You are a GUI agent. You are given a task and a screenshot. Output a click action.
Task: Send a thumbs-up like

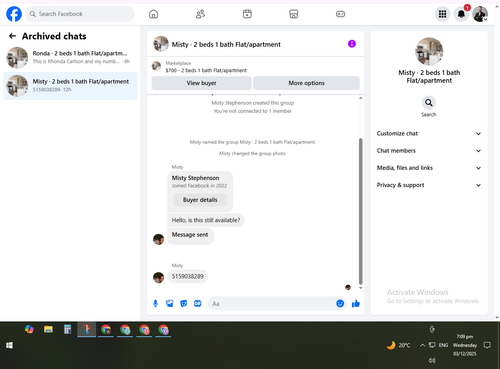[356, 304]
